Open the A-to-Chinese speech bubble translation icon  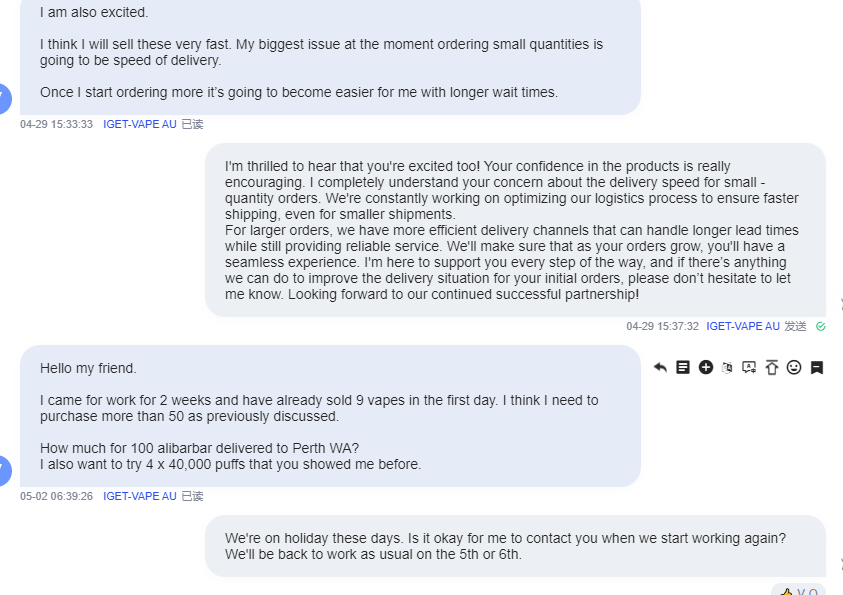[x=749, y=368]
